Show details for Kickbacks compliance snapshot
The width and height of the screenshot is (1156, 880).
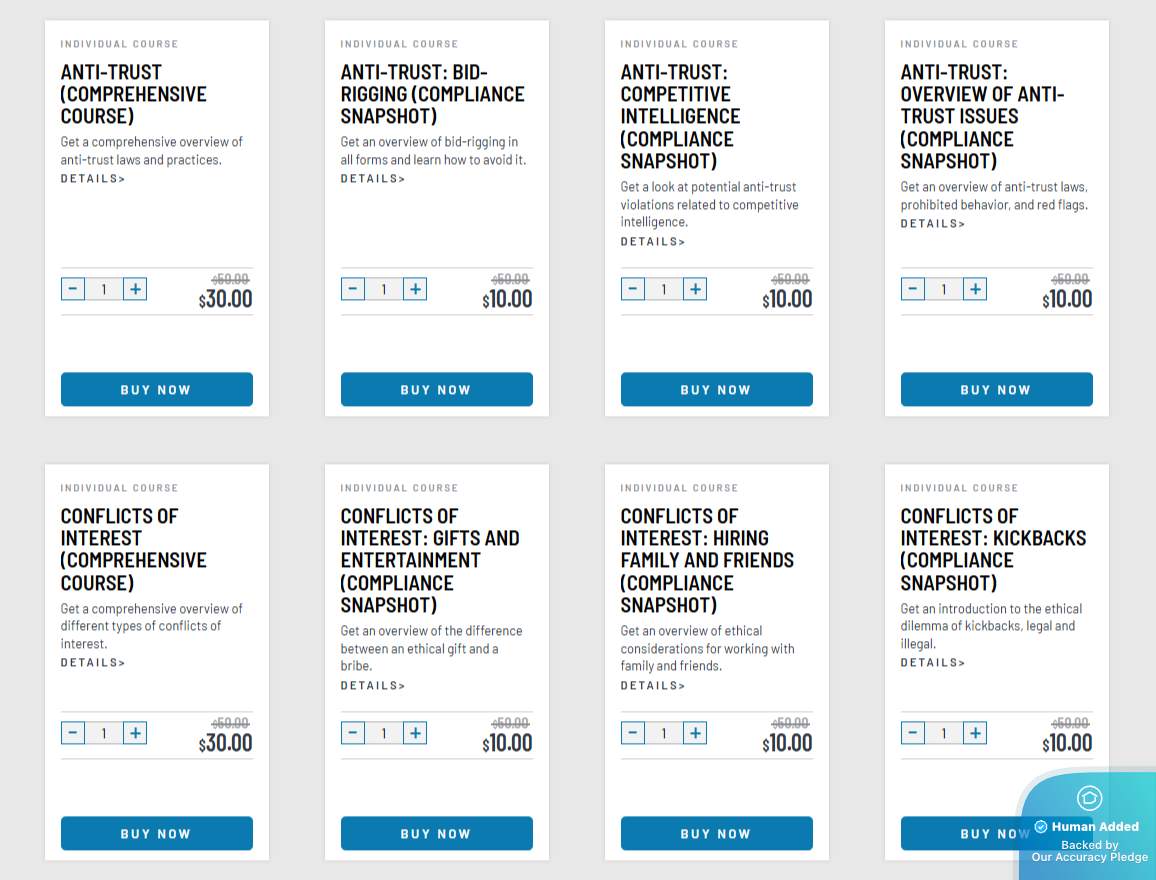[x=933, y=663]
